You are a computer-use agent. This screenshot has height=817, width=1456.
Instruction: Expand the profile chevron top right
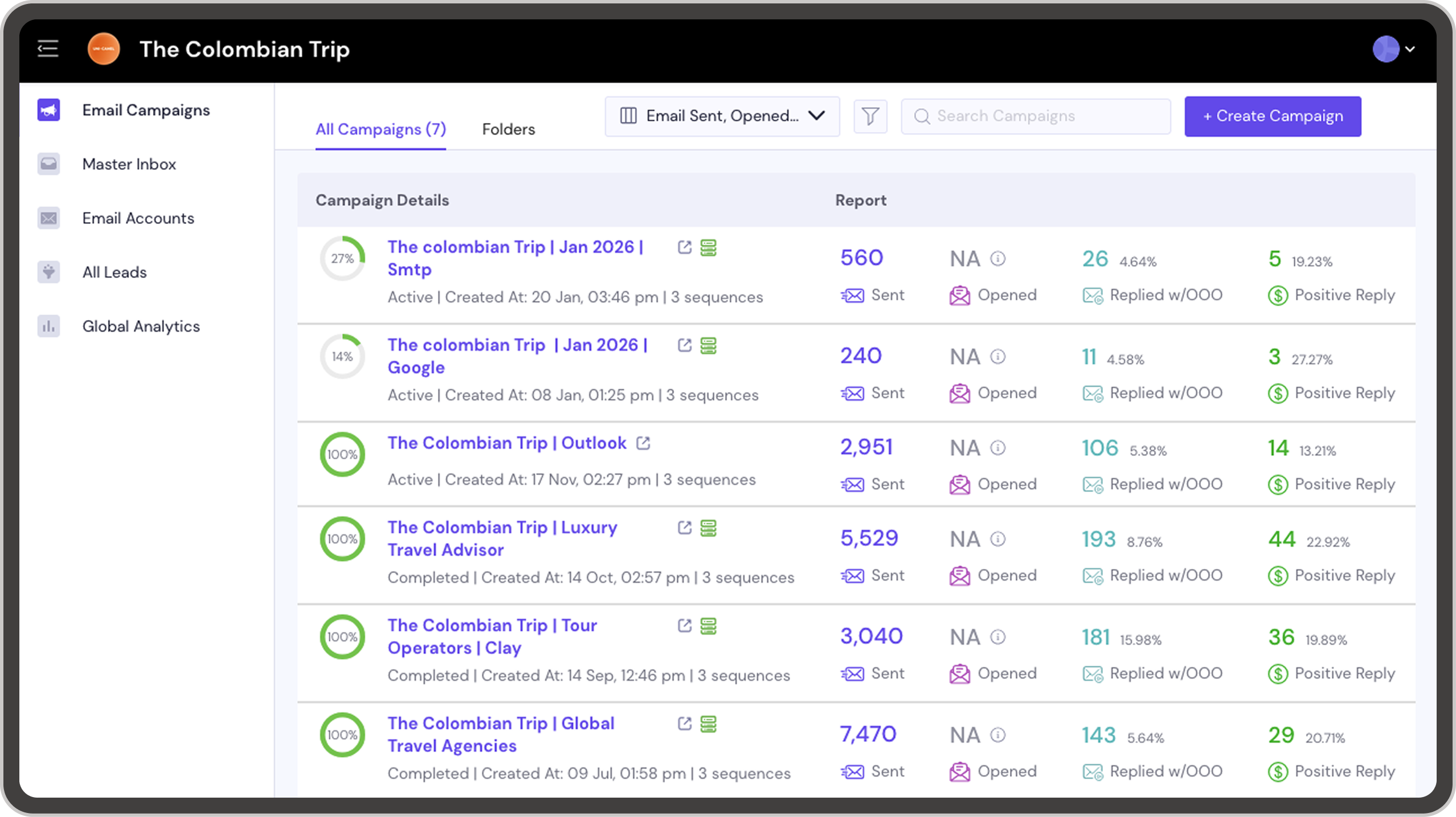(x=1410, y=50)
